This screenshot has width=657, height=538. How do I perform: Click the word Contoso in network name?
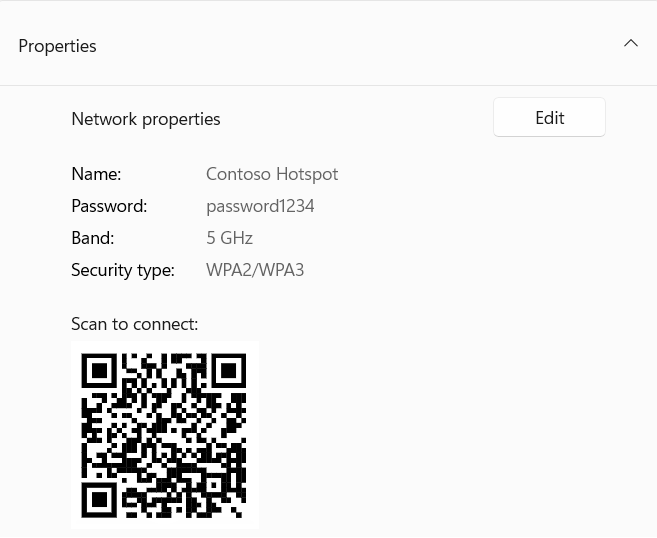pyautogui.click(x=238, y=174)
